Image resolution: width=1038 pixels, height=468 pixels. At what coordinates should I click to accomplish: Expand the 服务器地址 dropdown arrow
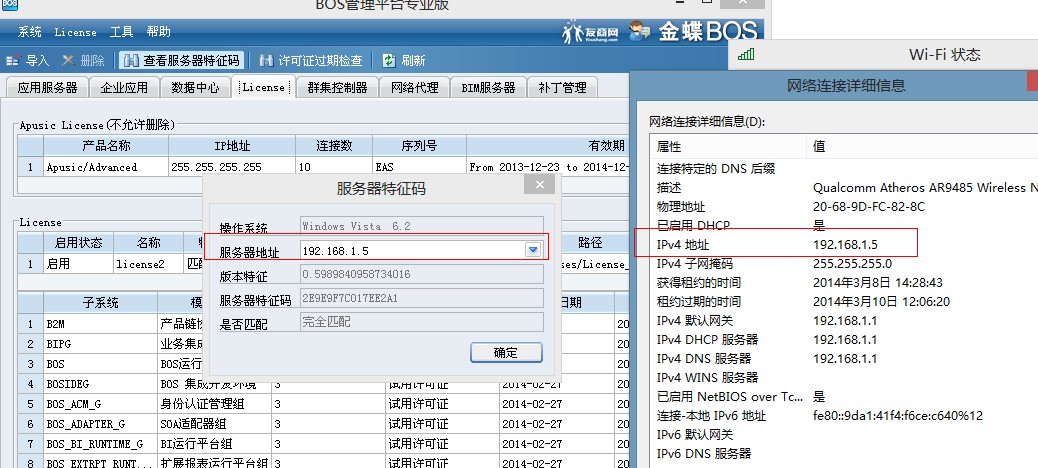[534, 250]
